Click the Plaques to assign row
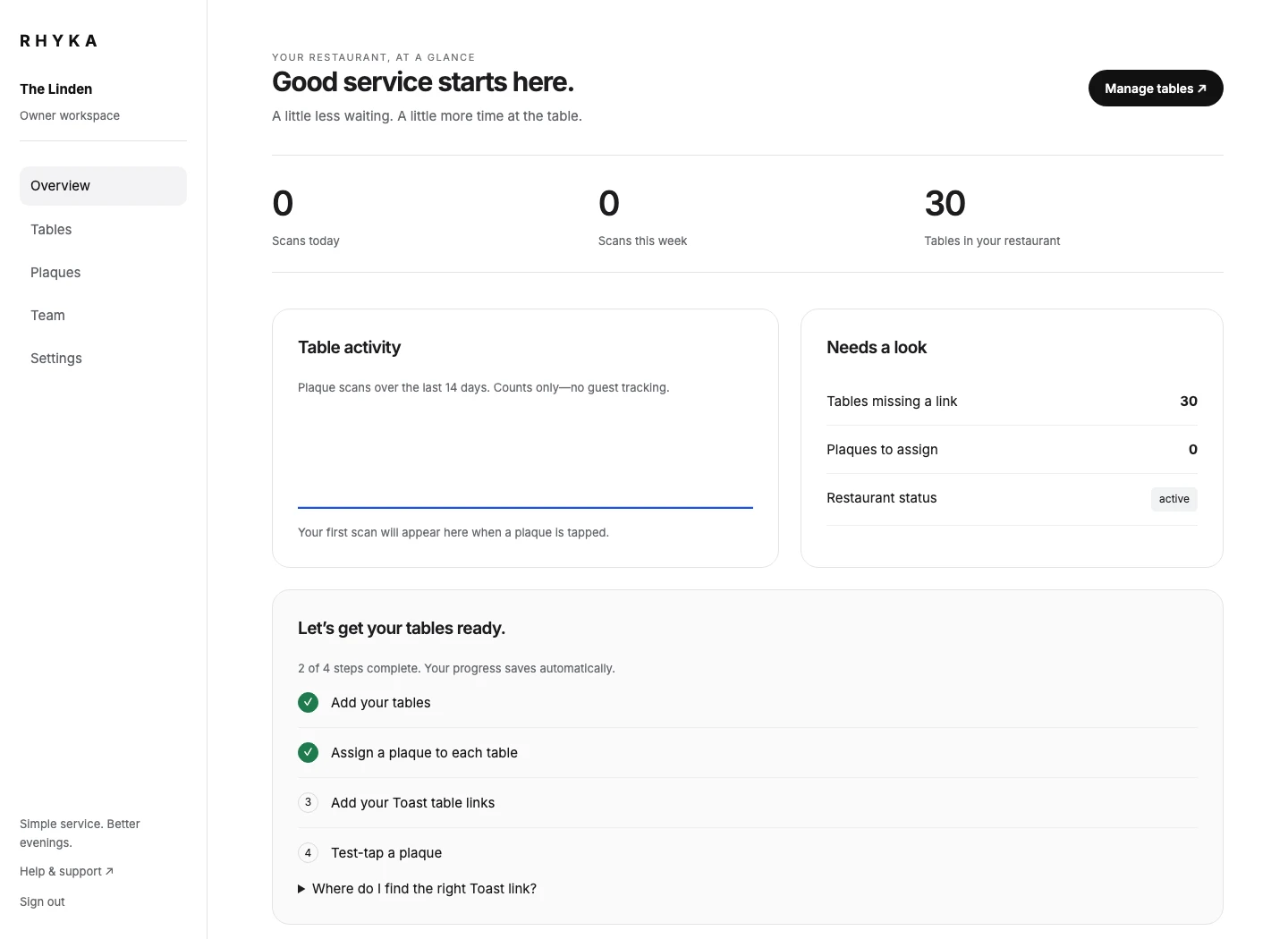Screen dimensions: 1288x939 click(1012, 450)
